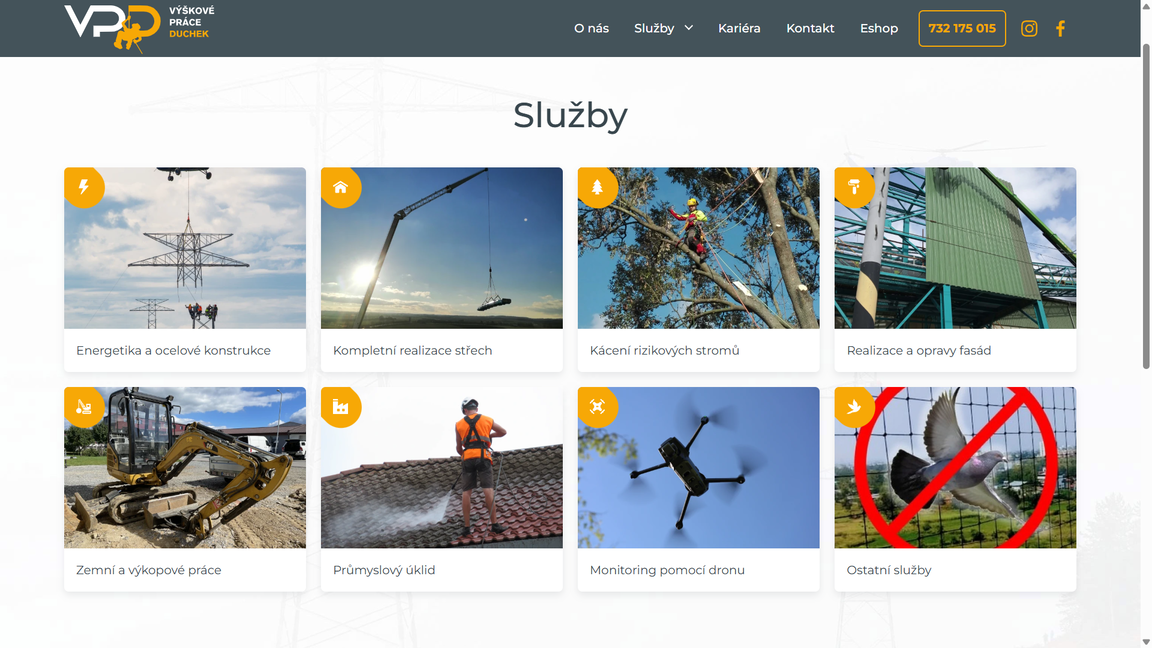Open the Instagram profile icon

[x=1029, y=28]
